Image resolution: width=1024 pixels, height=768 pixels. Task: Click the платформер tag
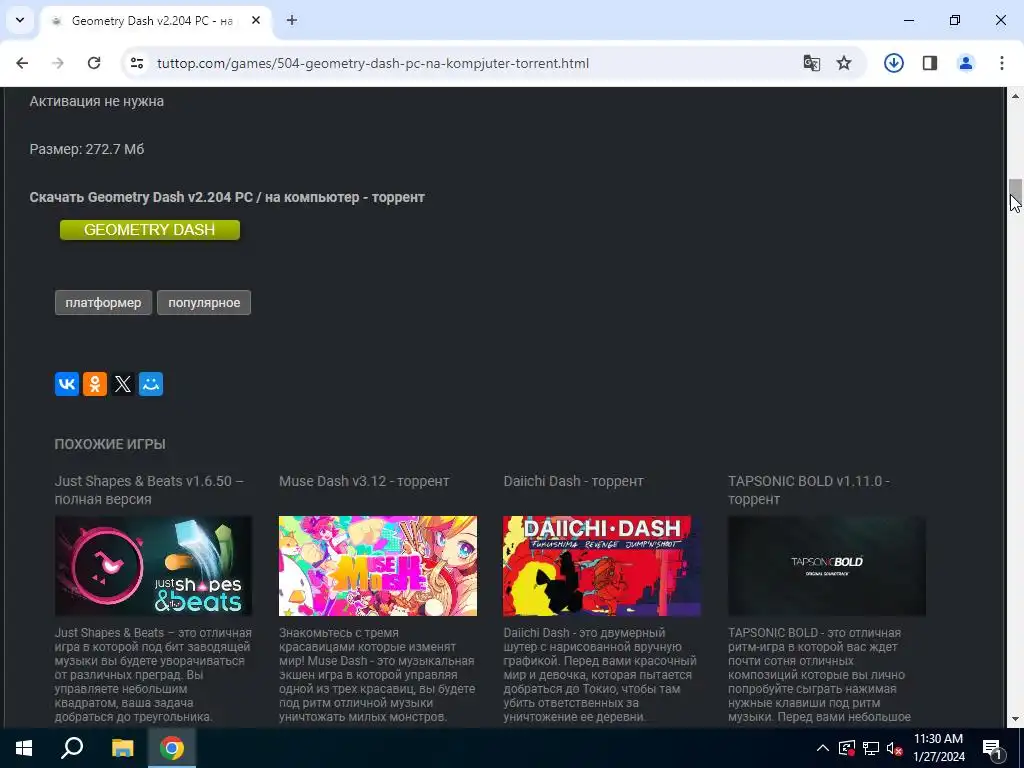point(103,302)
